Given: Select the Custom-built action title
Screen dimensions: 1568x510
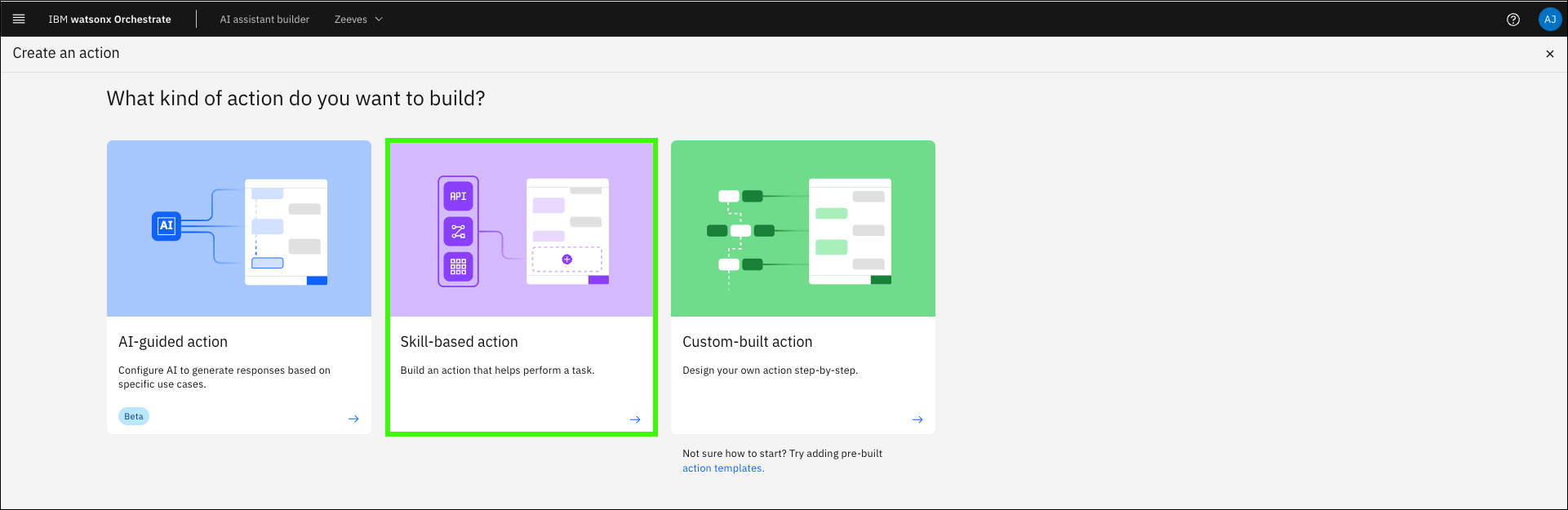Looking at the screenshot, I should (747, 342).
